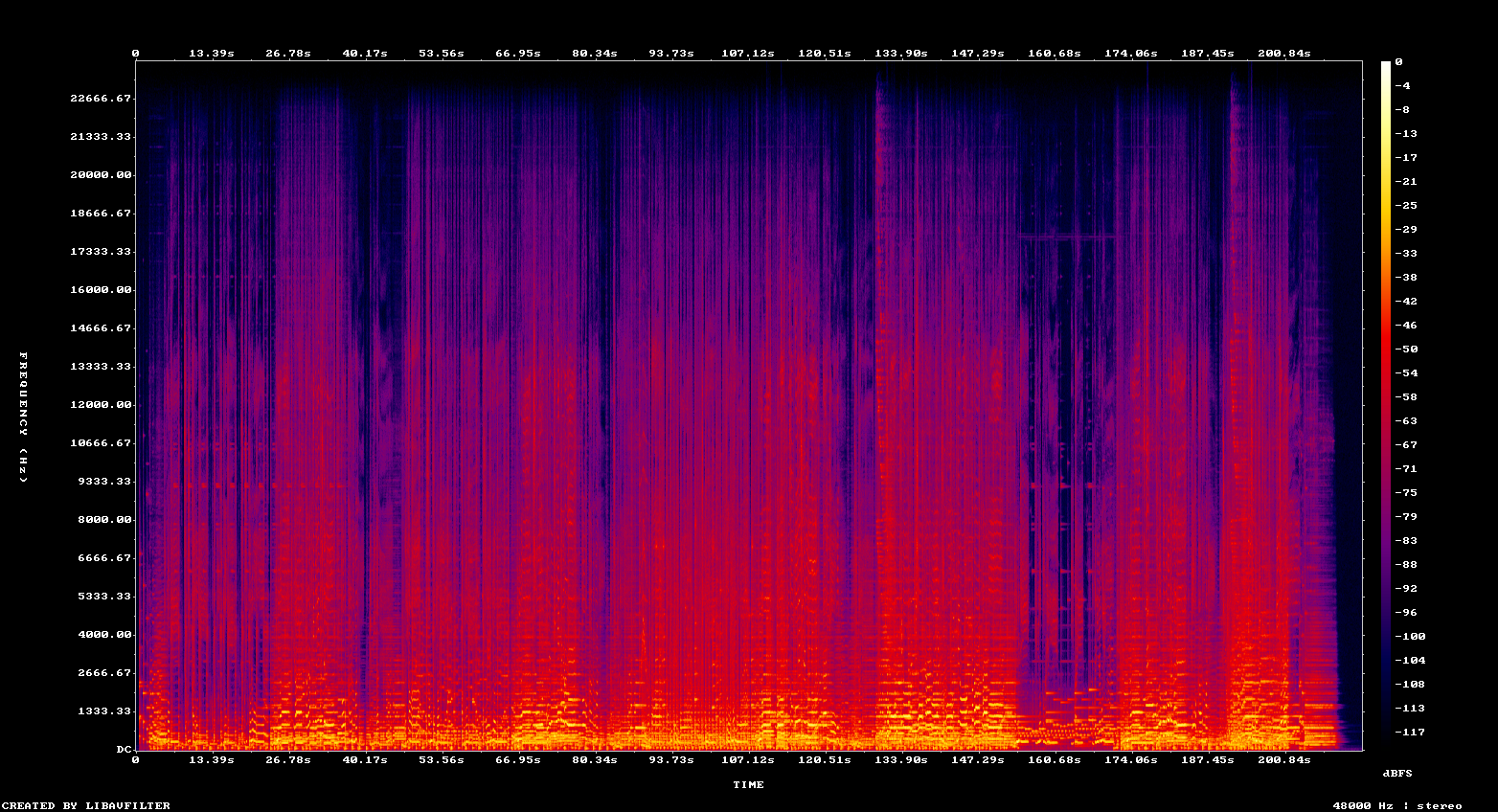Click the 1333.33 frequency label

[x=104, y=711]
